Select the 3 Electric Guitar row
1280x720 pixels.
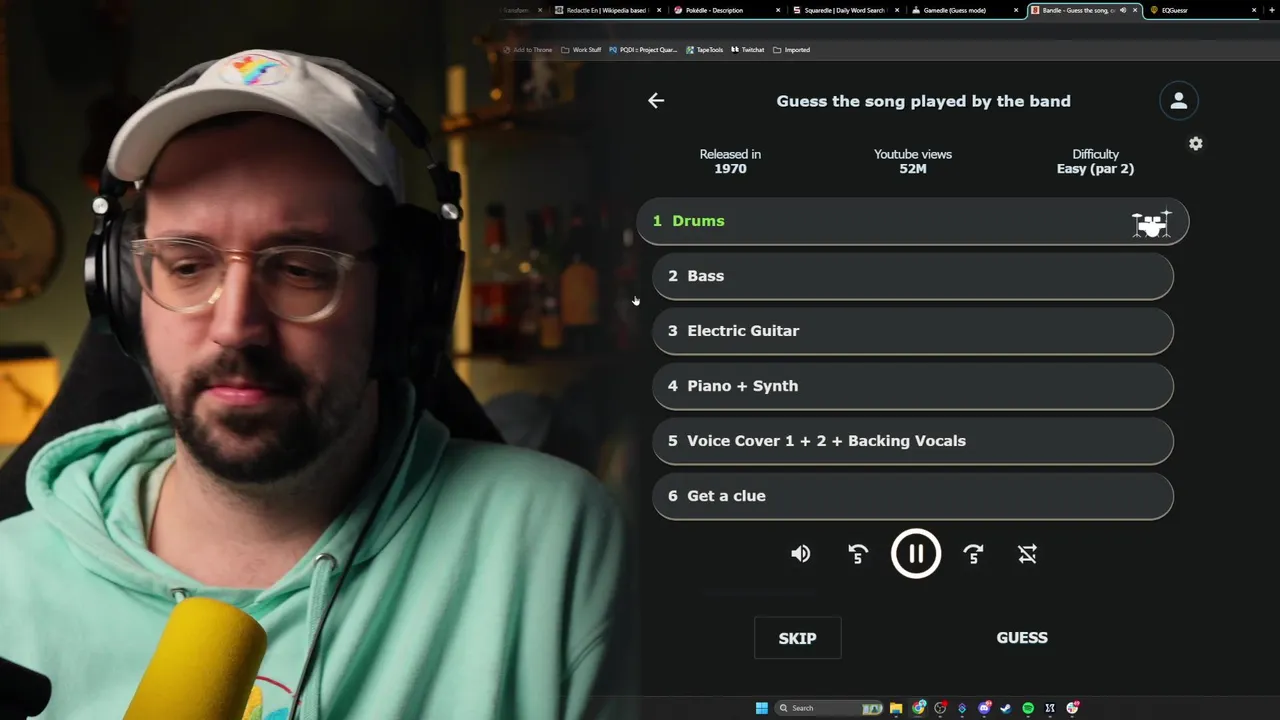pyautogui.click(x=912, y=331)
